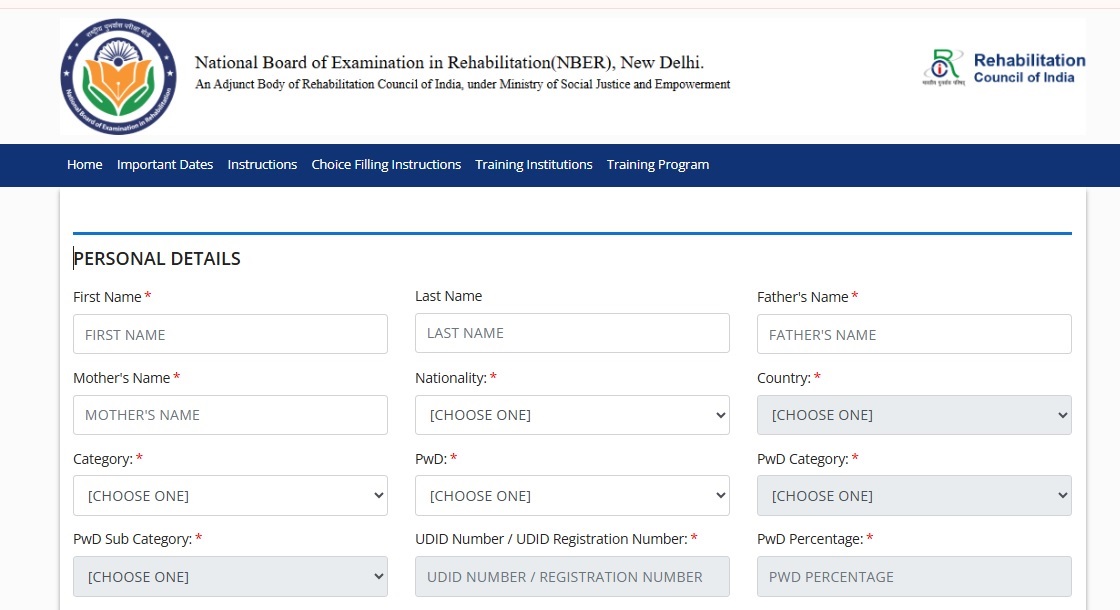The image size is (1120, 610).
Task: Open the Instructions nav link
Action: [262, 165]
